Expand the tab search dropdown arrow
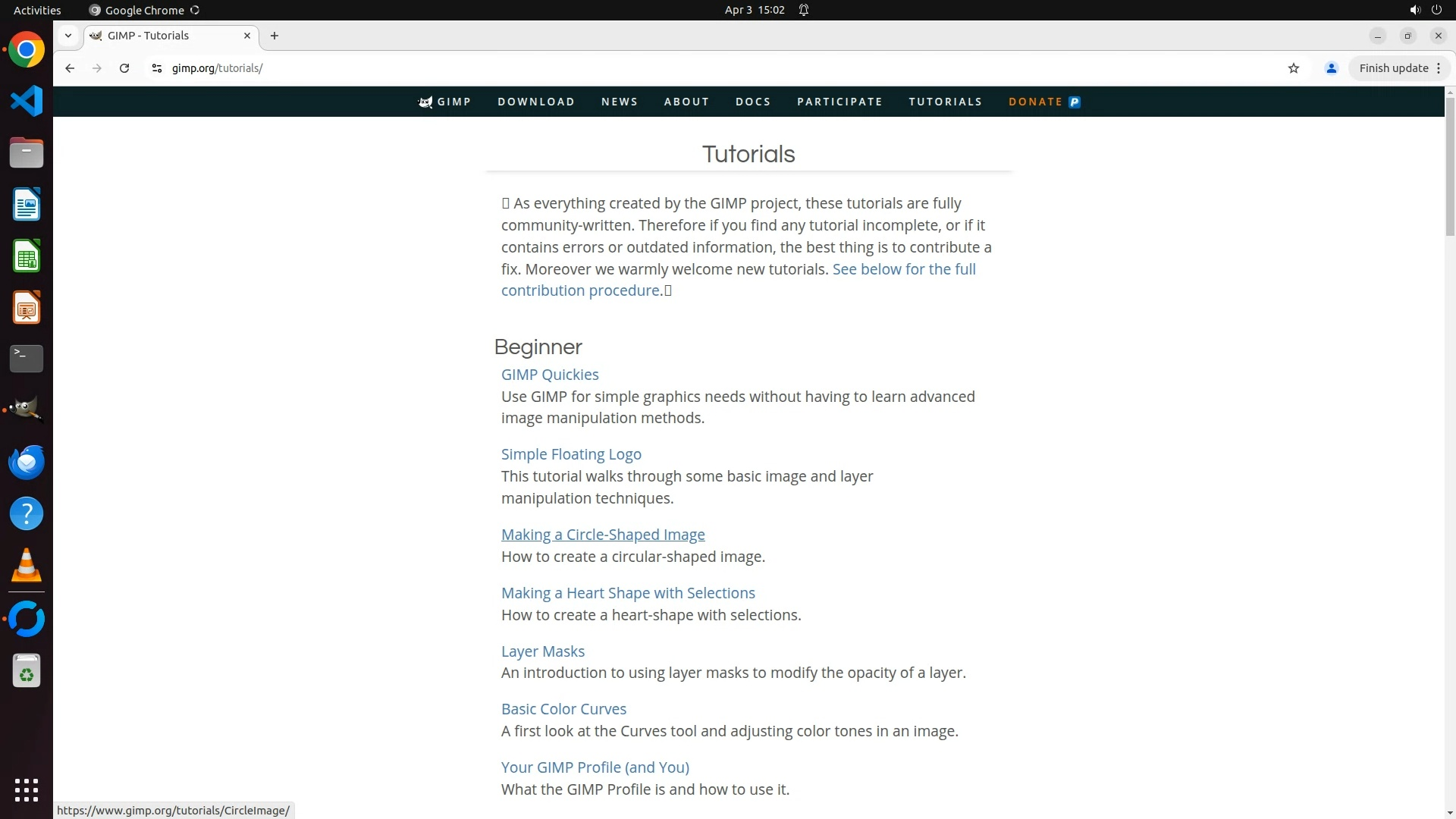This screenshot has width=1456, height=819. 68,36
